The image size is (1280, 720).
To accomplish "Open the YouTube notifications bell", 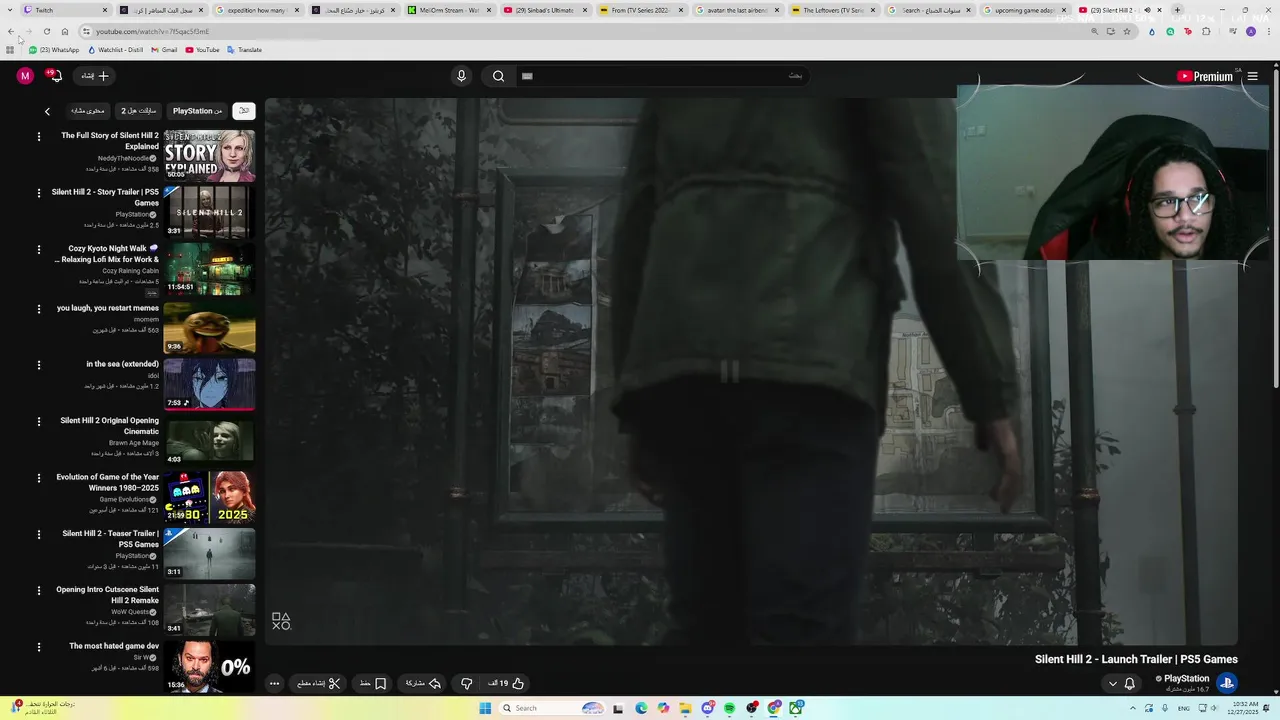I will 55,75.
